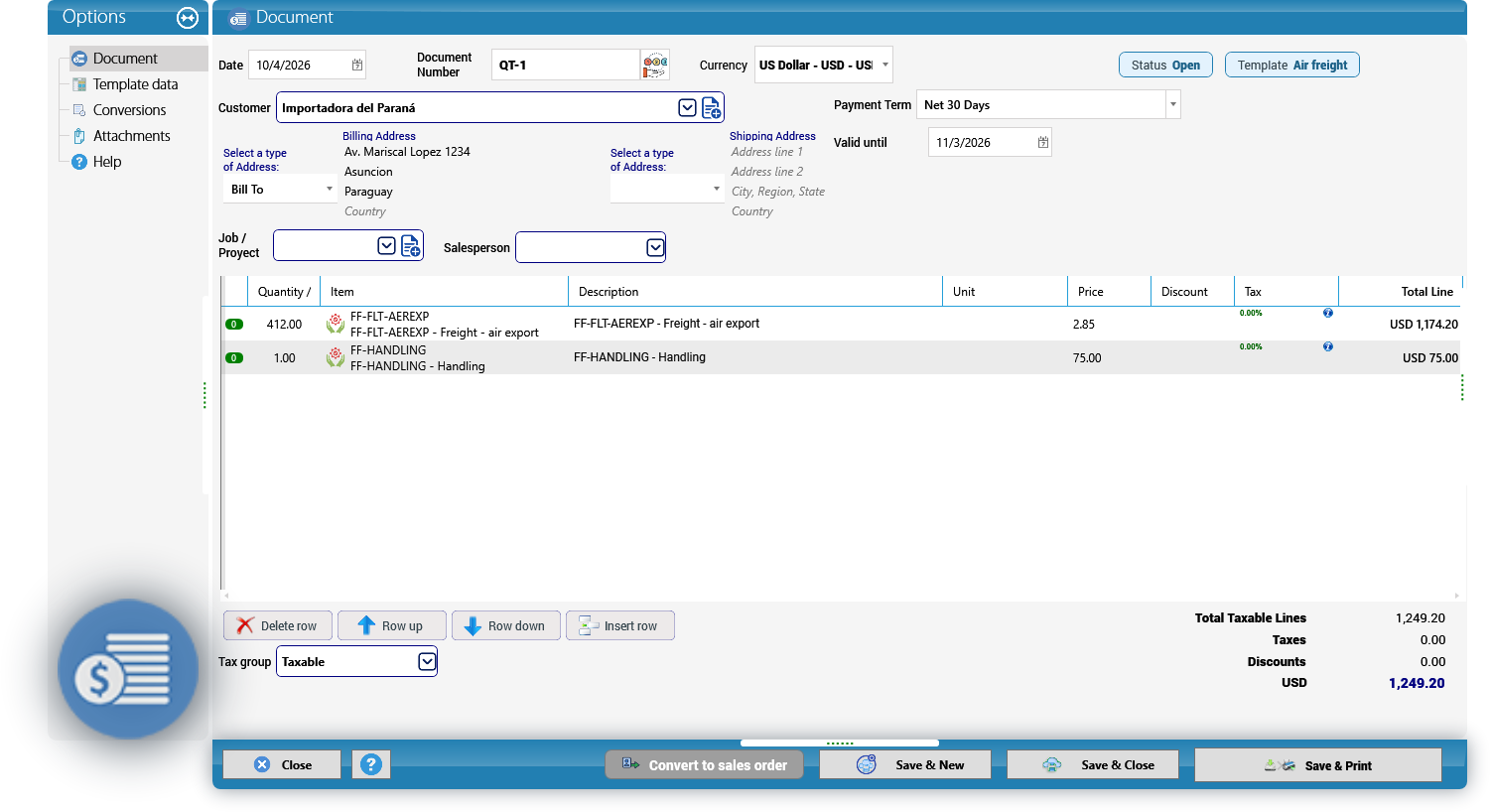Click the tax info icon on FF-HANDLING row
Viewport: 1490px width, 812px height.
coord(1328,346)
